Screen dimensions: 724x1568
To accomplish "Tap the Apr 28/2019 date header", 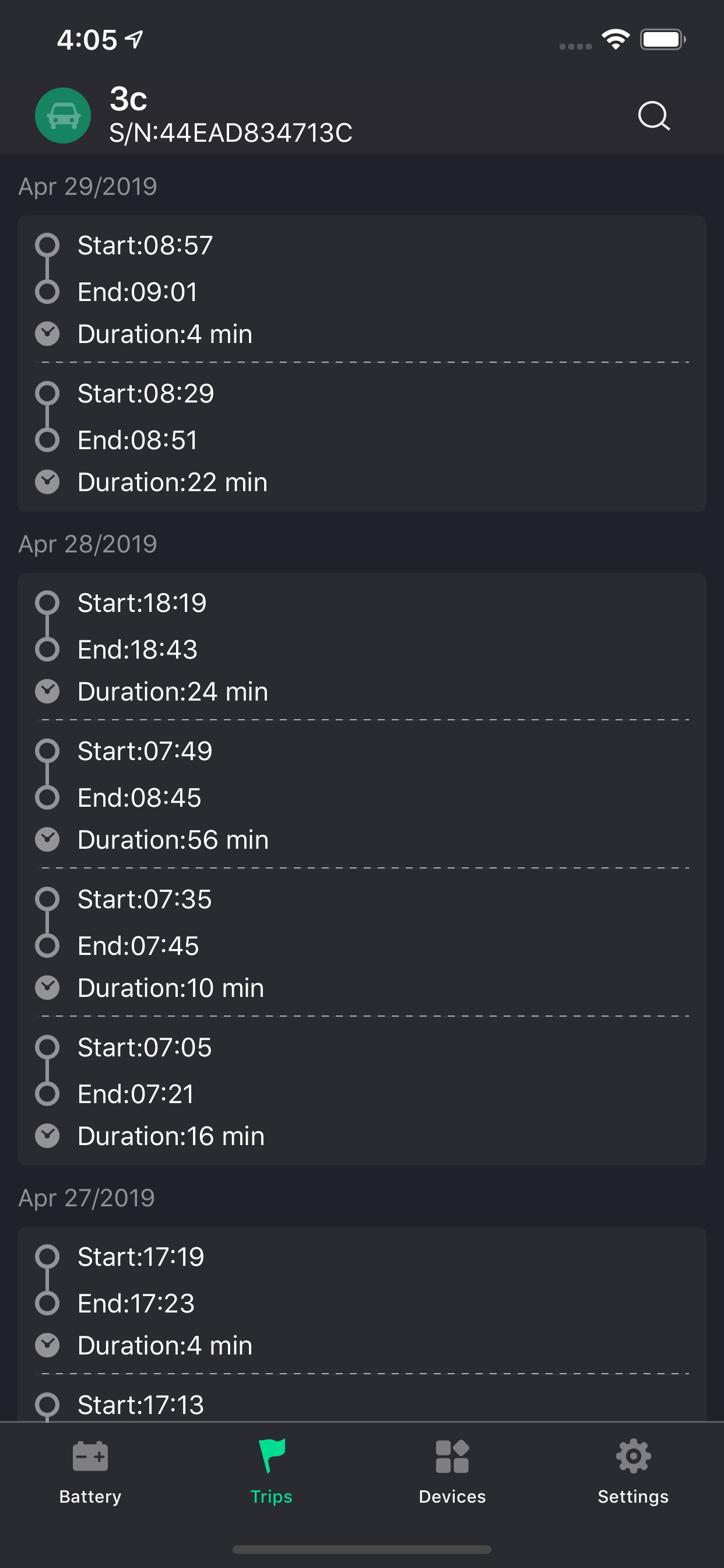I will 87,544.
